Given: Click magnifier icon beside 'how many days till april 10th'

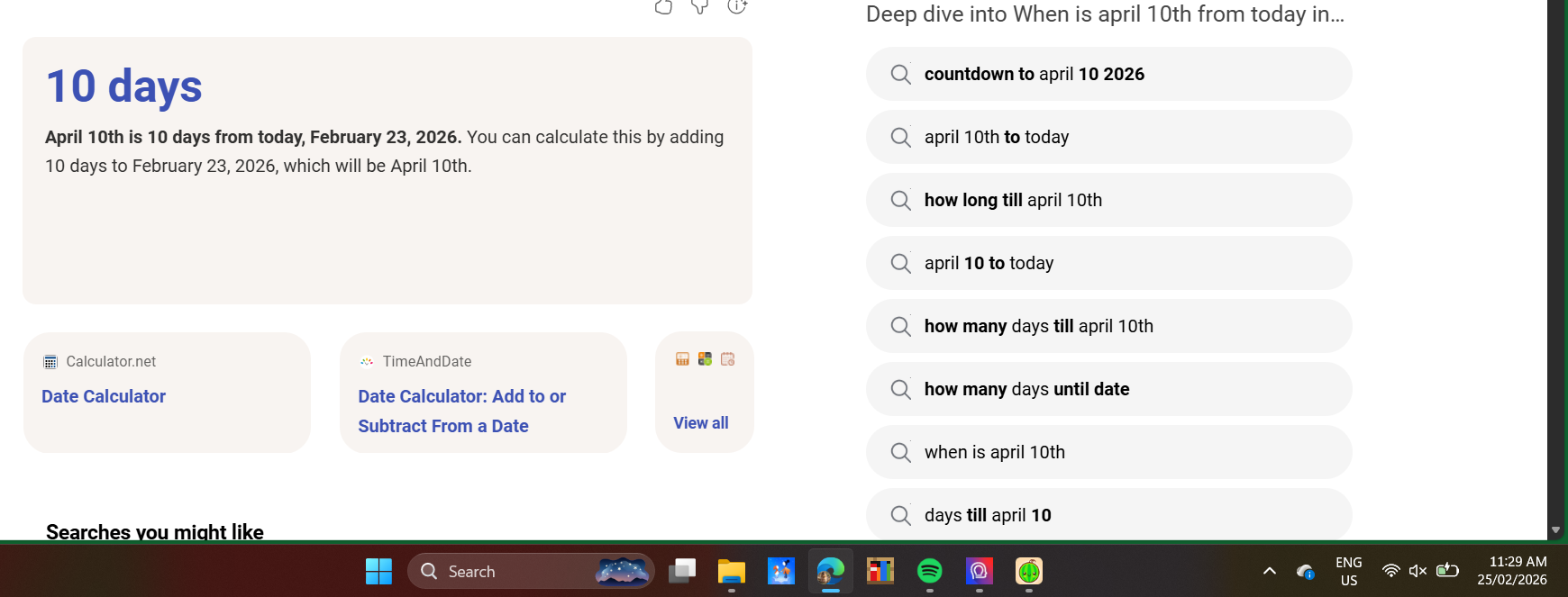Looking at the screenshot, I should 900,326.
